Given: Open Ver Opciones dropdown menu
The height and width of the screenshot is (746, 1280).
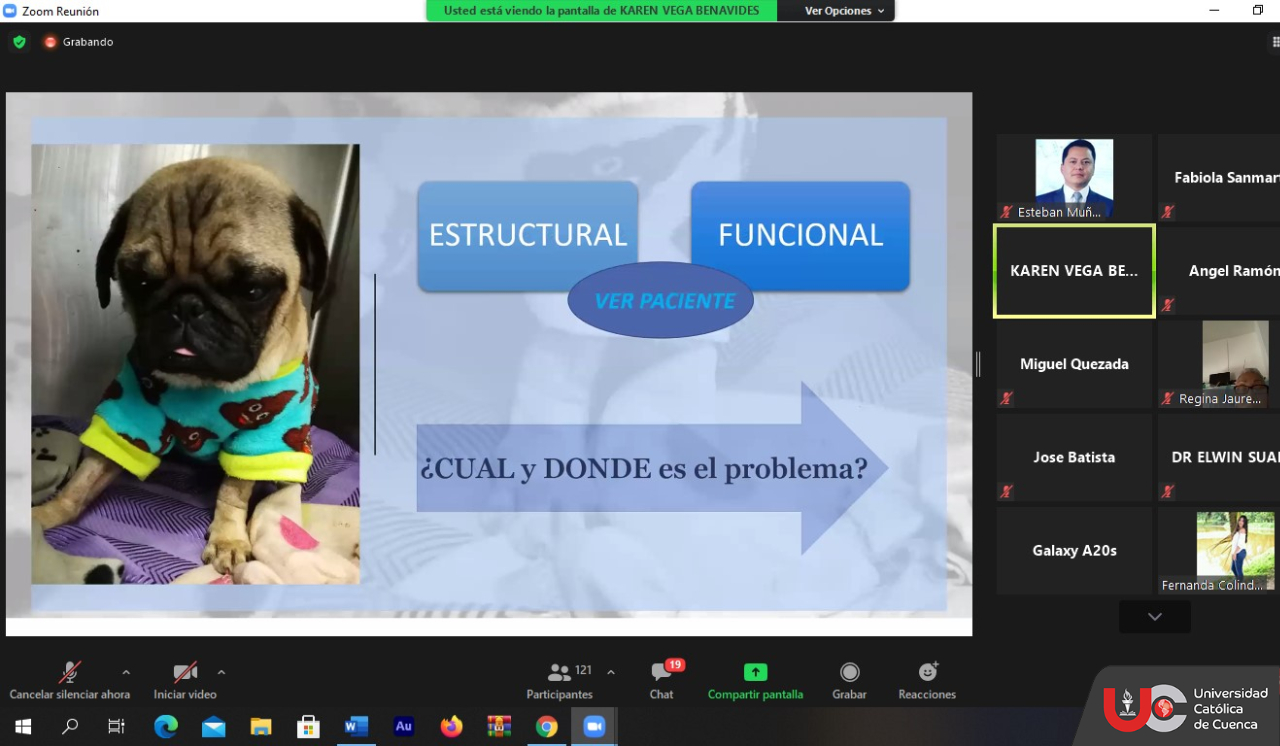Looking at the screenshot, I should pos(845,11).
